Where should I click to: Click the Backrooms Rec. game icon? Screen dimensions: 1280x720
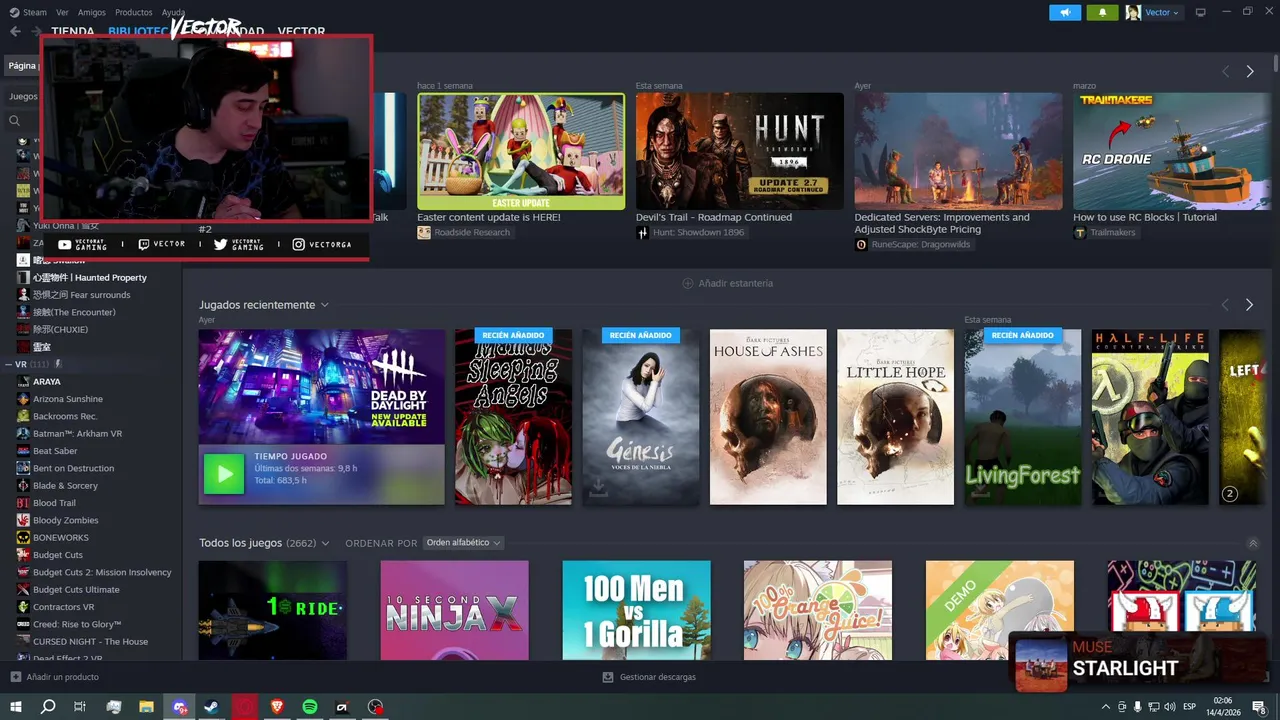click(x=23, y=416)
